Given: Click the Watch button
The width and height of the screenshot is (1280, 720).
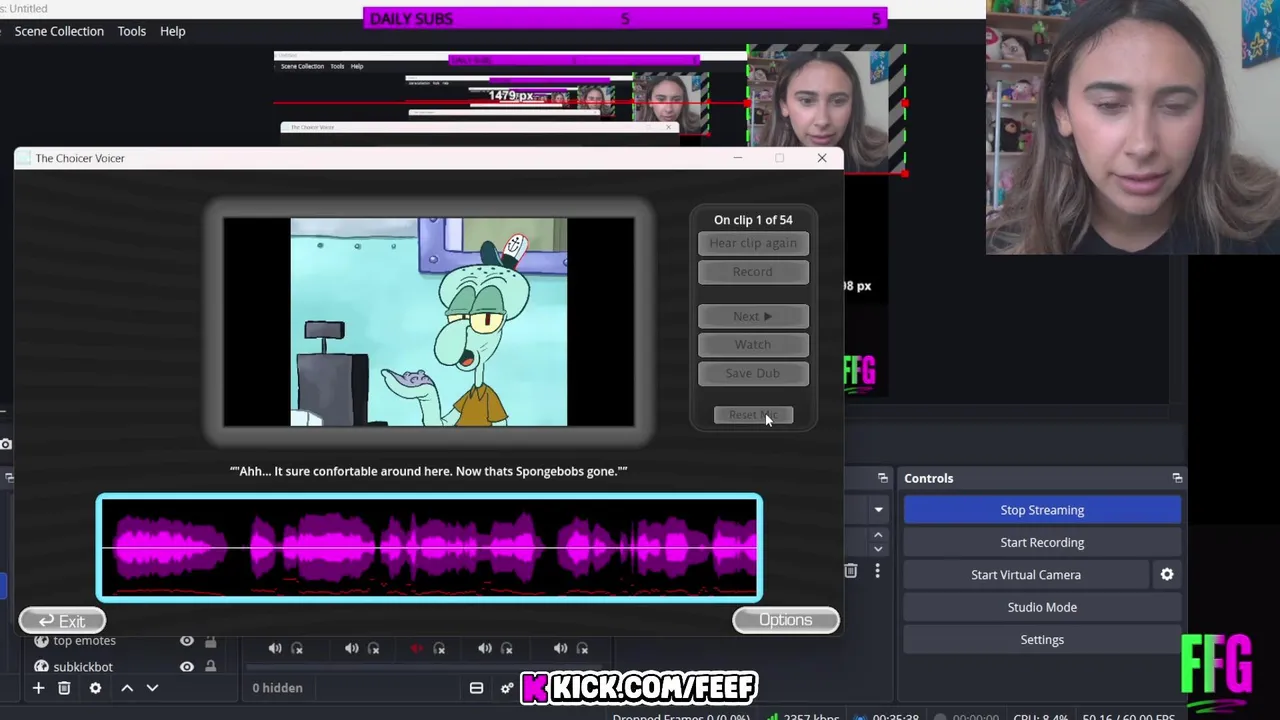Looking at the screenshot, I should 753,345.
